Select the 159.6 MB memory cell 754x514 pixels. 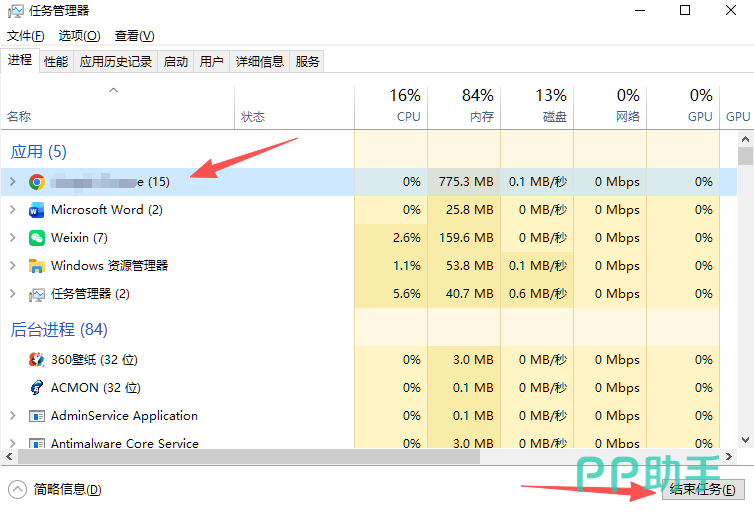[464, 238]
